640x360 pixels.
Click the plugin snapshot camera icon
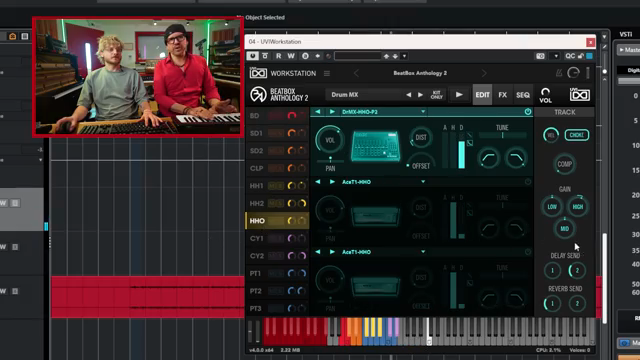(x=540, y=56)
